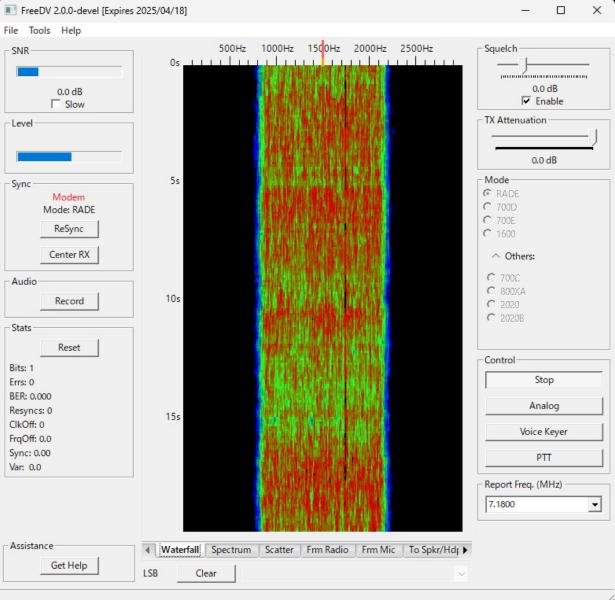Viewport: 615px width, 600px height.
Task: Open the dropdown next to Clear button
Action: click(x=461, y=573)
